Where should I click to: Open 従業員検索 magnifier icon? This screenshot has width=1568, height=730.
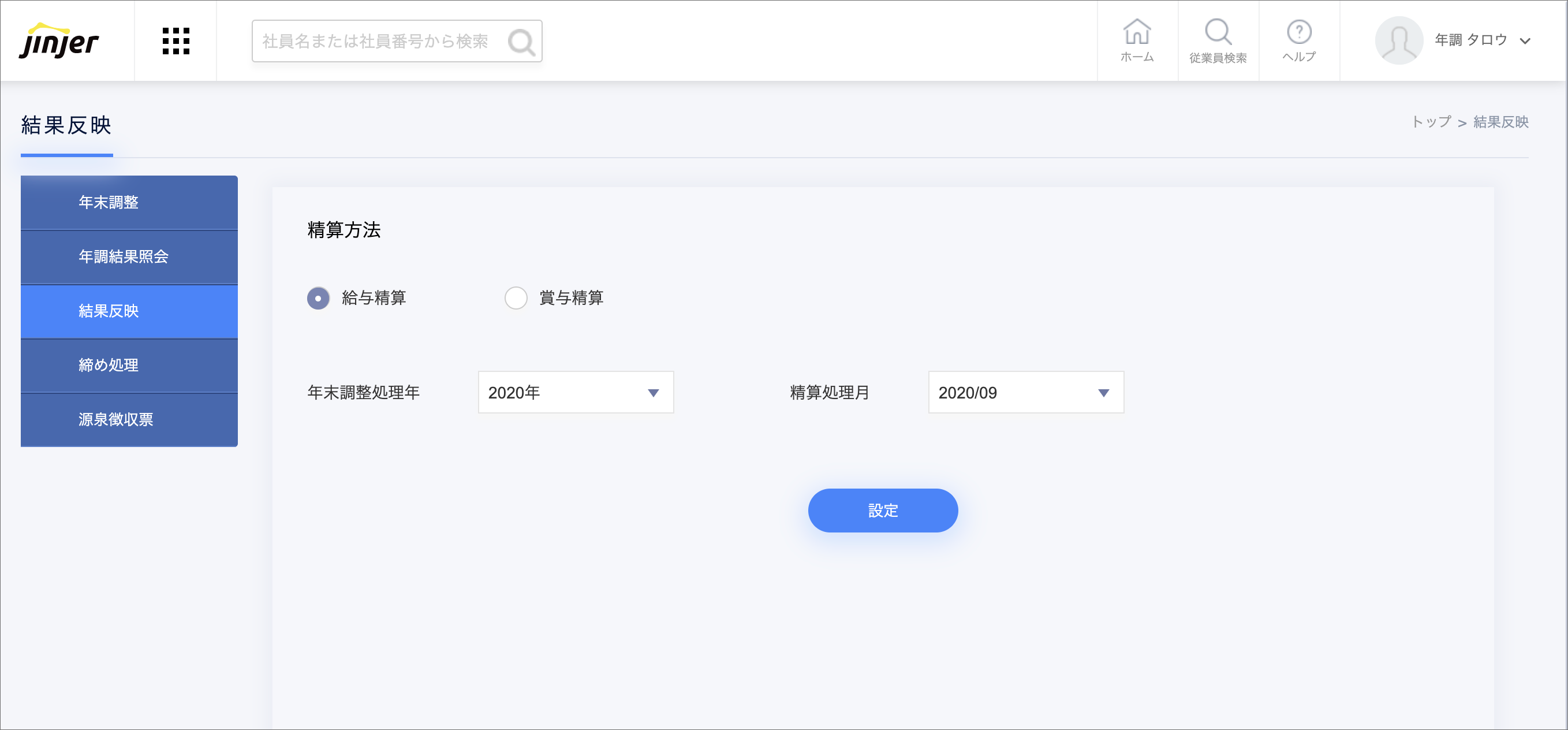point(1218,33)
